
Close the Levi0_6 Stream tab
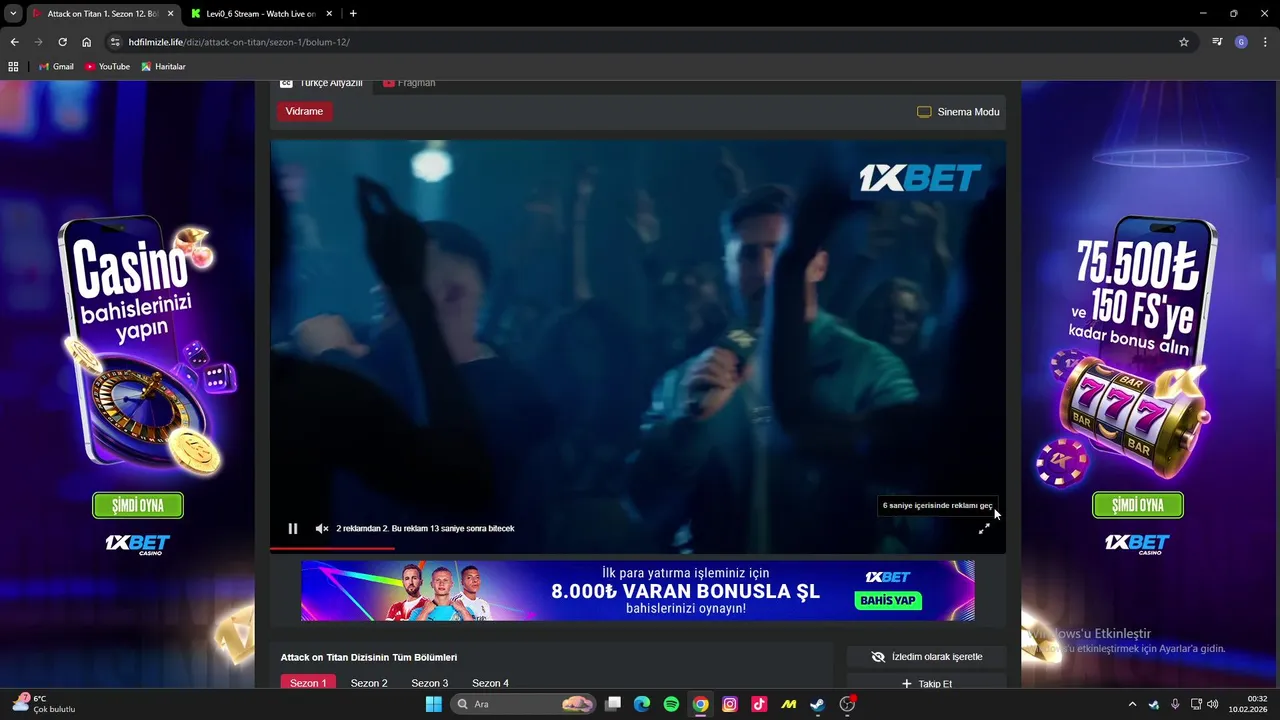(330, 14)
